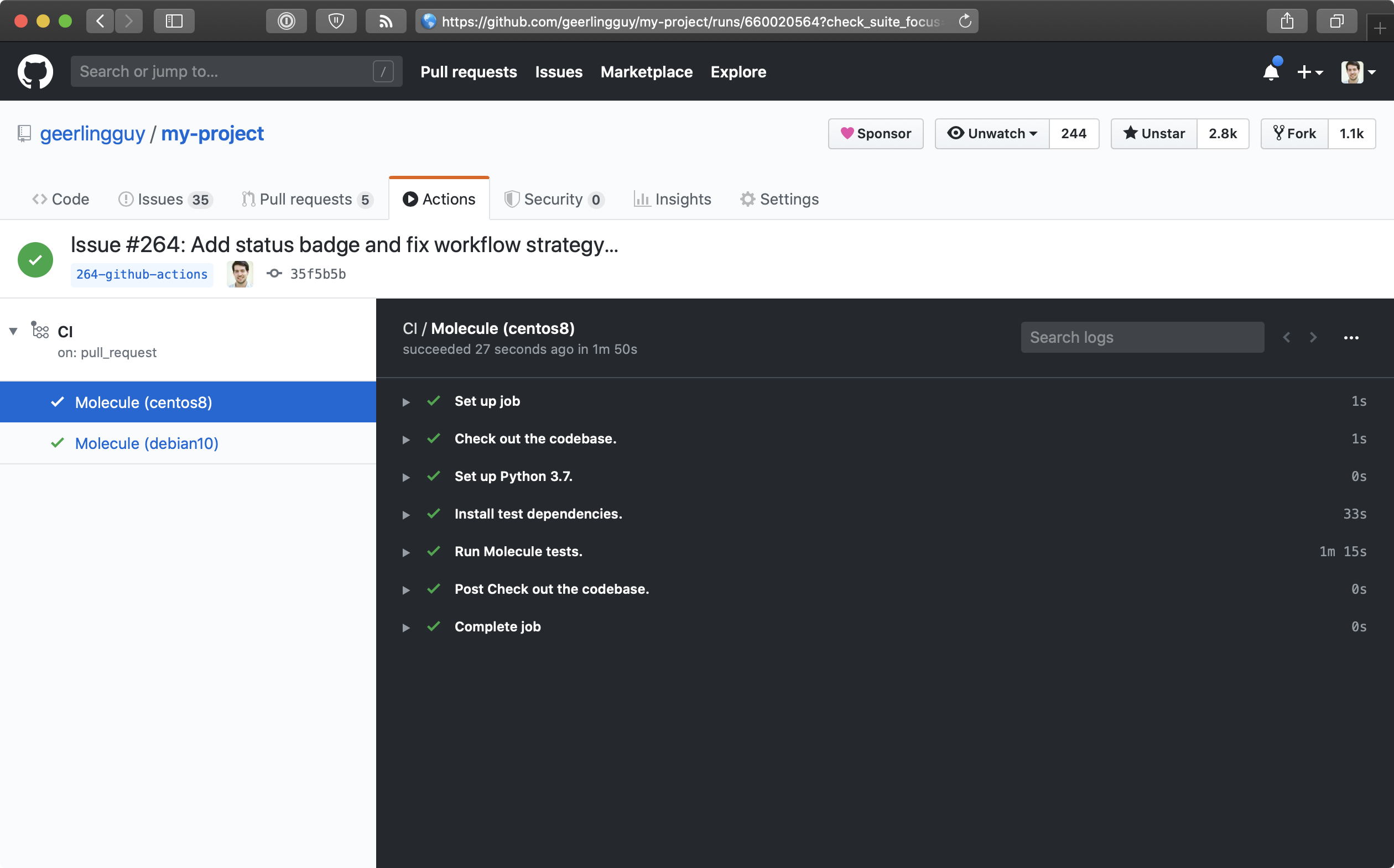Expand the Run Molecule tests step

[x=406, y=552]
